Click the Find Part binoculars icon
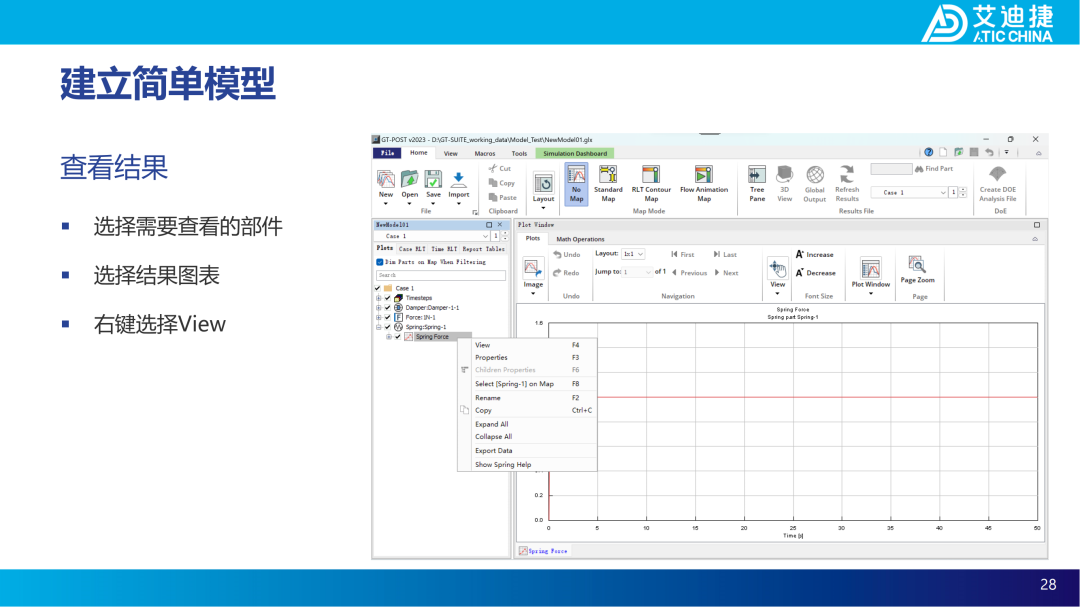Viewport: 1080px width, 607px height. click(x=919, y=169)
